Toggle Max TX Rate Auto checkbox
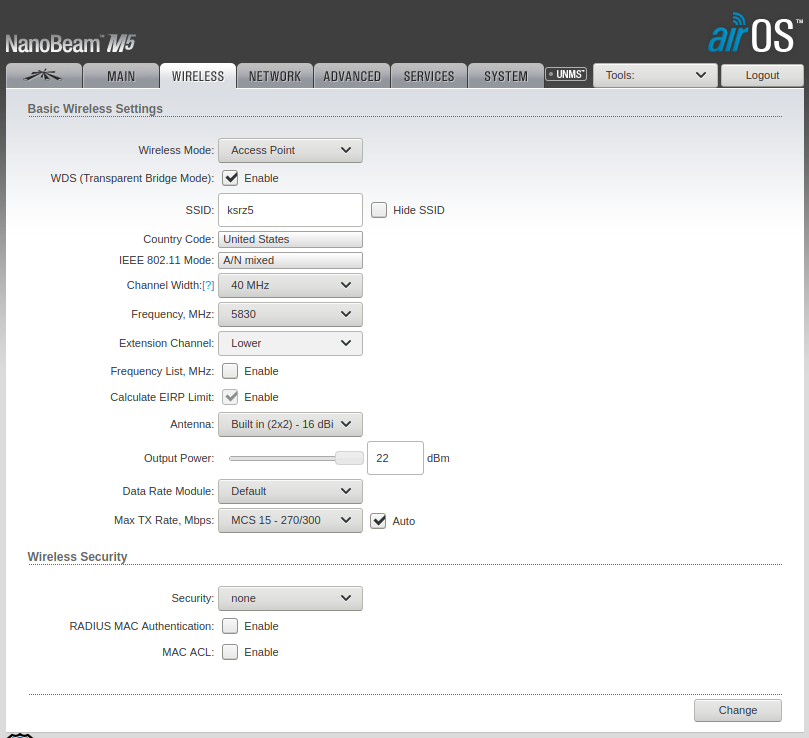This screenshot has width=809, height=738. pos(378,521)
